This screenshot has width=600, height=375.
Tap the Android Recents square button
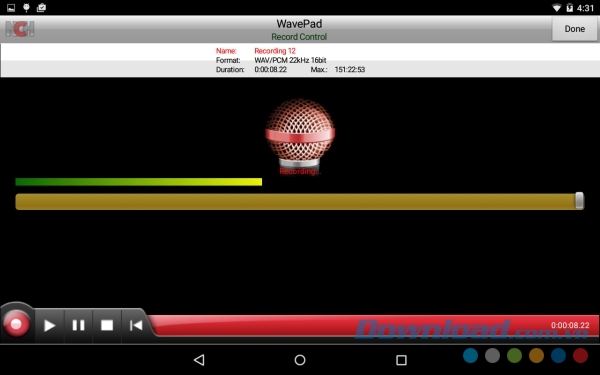[x=401, y=360]
